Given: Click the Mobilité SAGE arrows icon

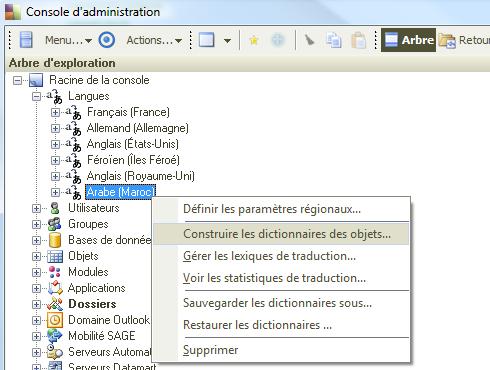Looking at the screenshot, I should pyautogui.click(x=55, y=336).
